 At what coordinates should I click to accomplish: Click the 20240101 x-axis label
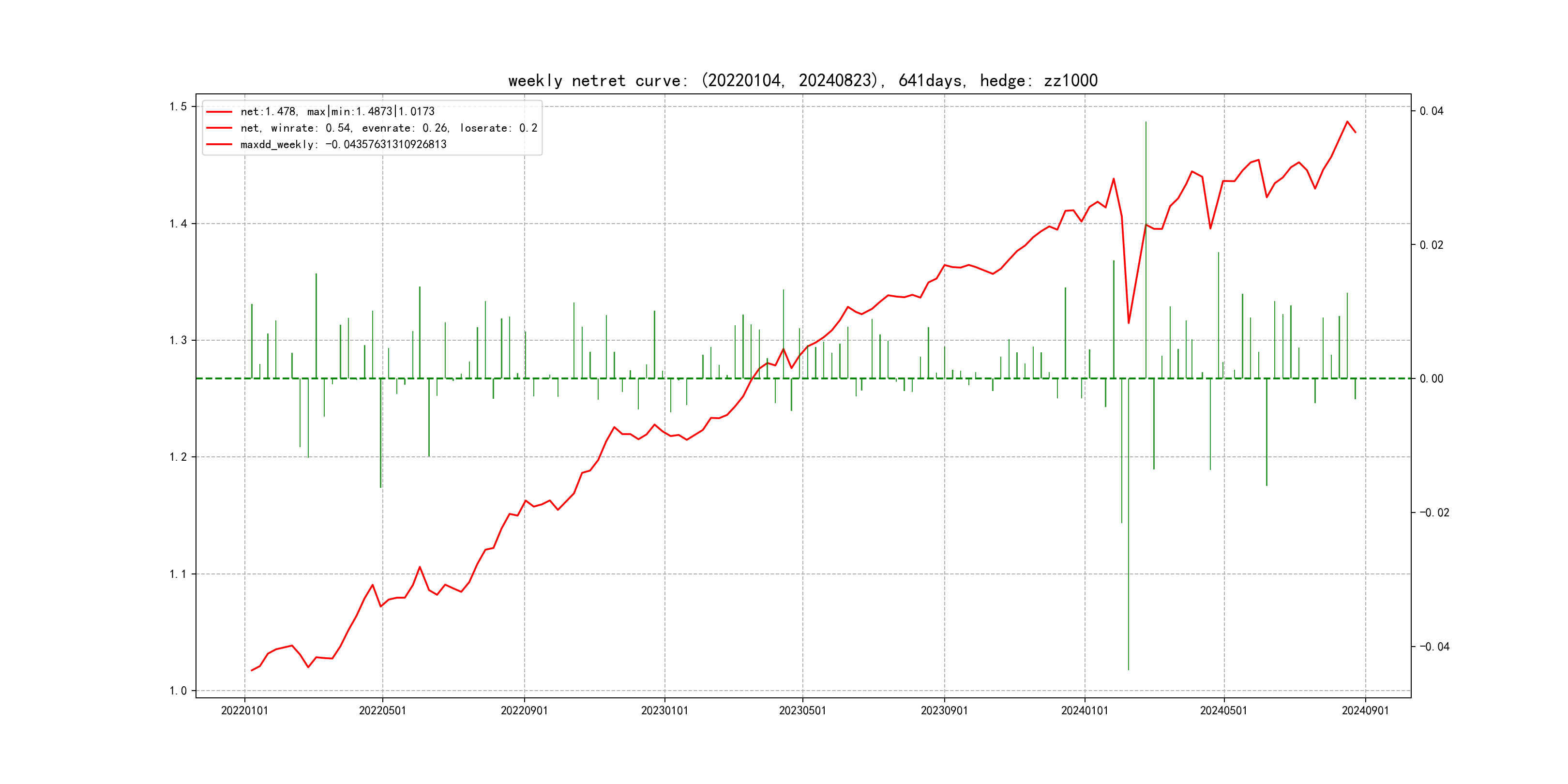1084,710
